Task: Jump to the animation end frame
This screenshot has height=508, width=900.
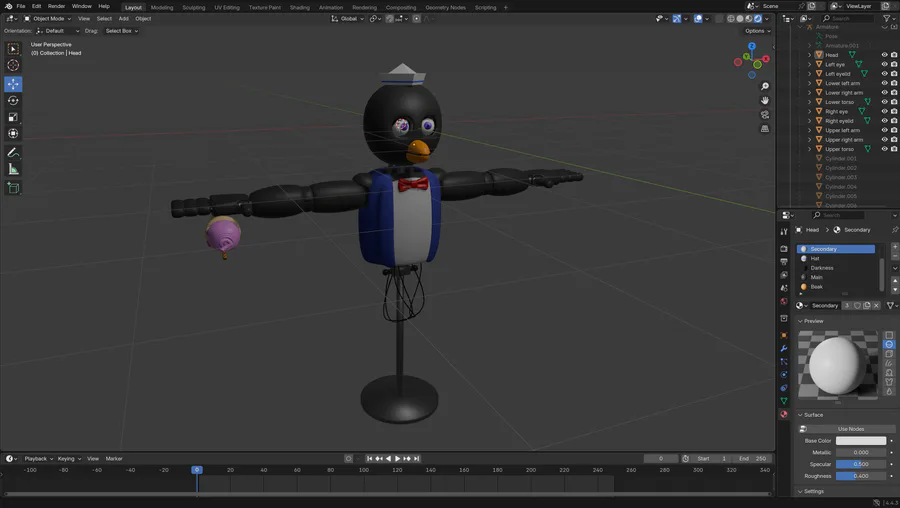Action: coord(417,459)
